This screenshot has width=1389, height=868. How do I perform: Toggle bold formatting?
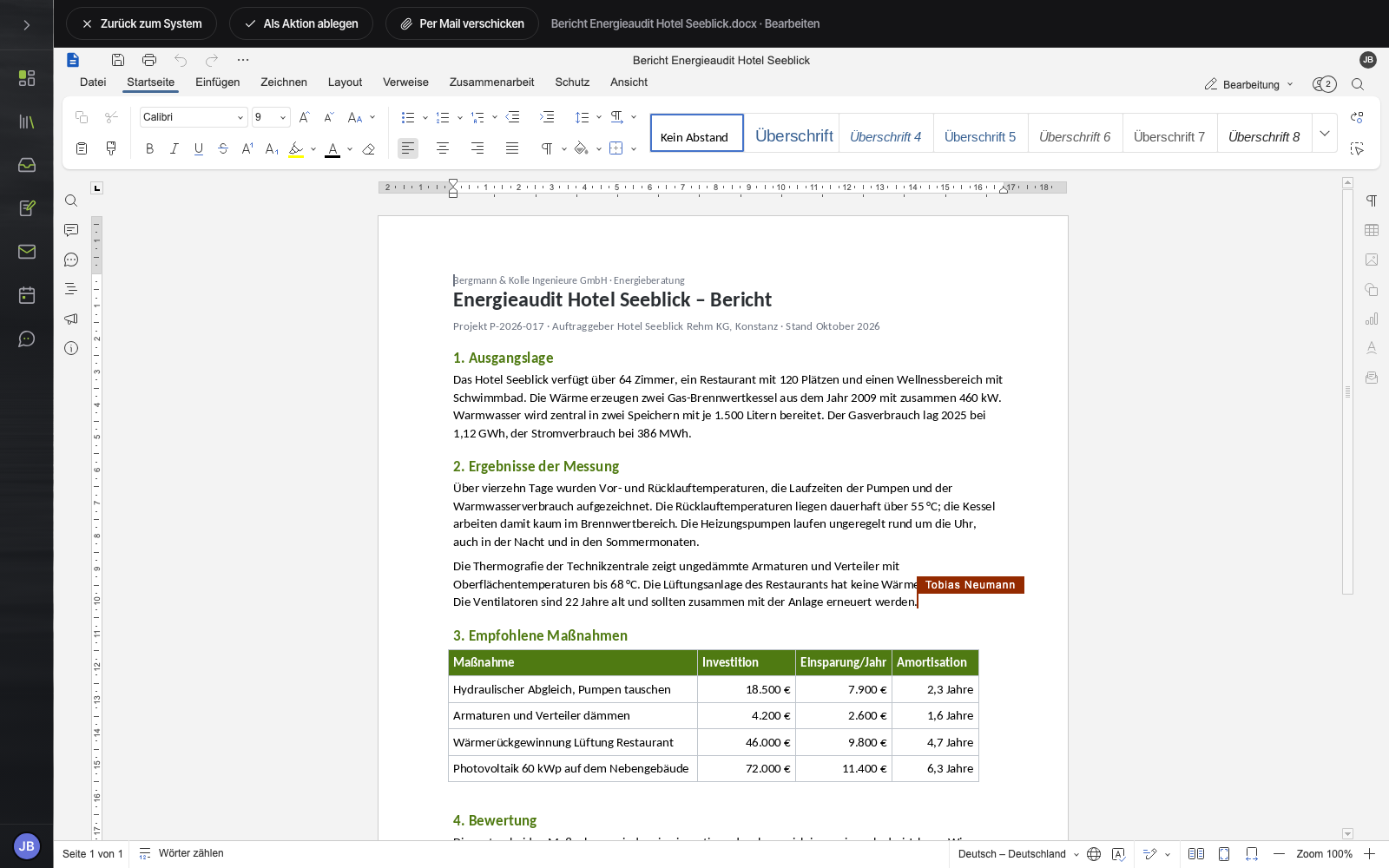pos(149,148)
